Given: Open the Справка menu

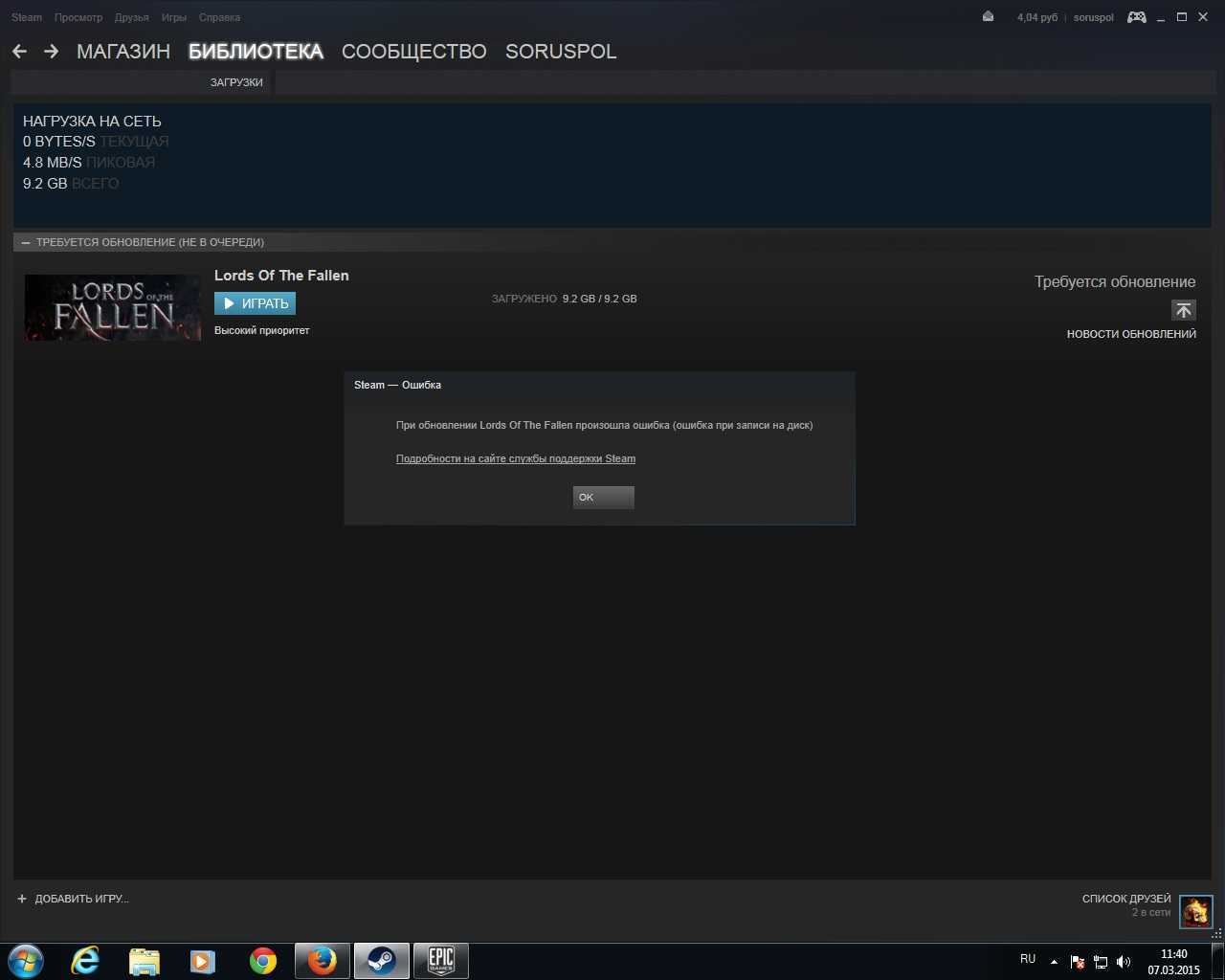Looking at the screenshot, I should click(219, 17).
